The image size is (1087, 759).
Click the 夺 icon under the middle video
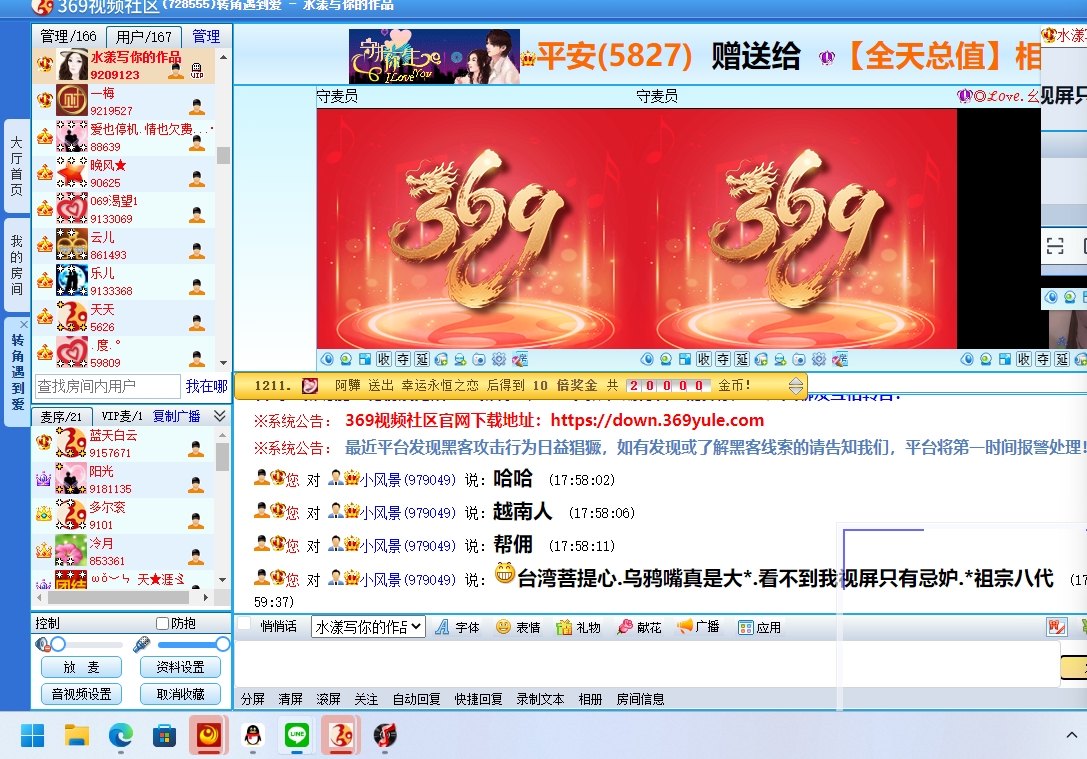[x=723, y=359]
